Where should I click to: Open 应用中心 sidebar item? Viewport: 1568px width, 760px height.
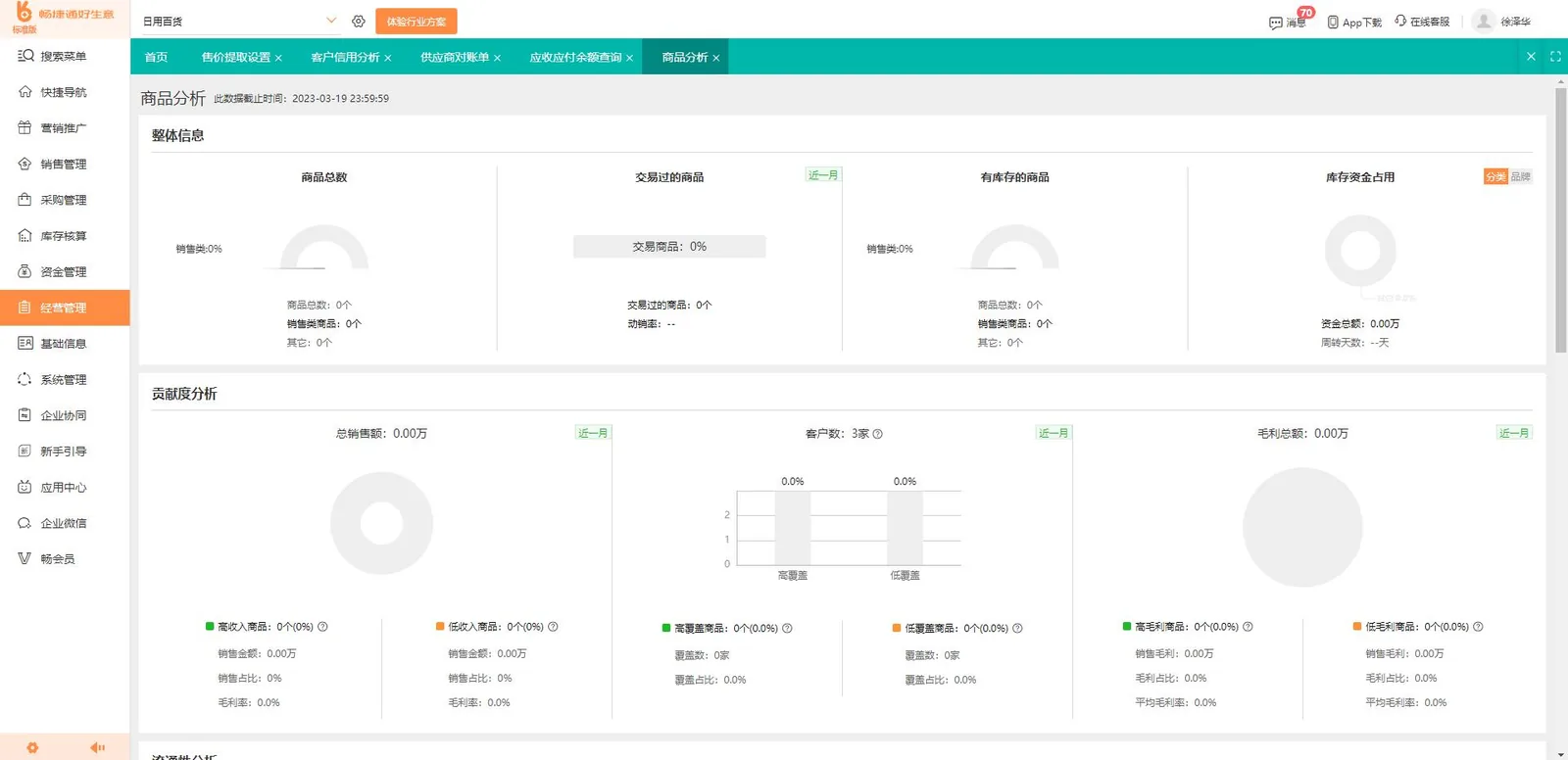coord(65,488)
